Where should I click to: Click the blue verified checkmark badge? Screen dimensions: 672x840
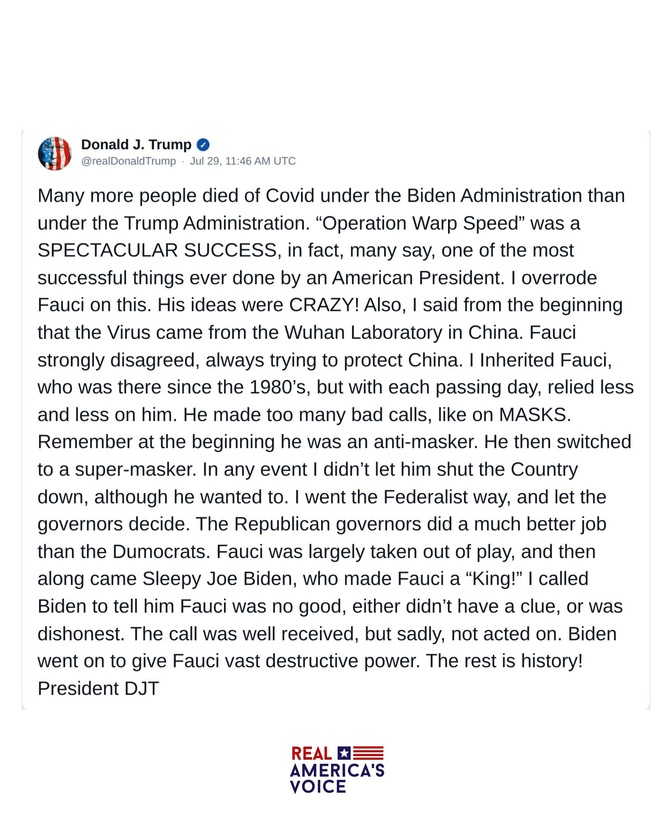[x=204, y=145]
